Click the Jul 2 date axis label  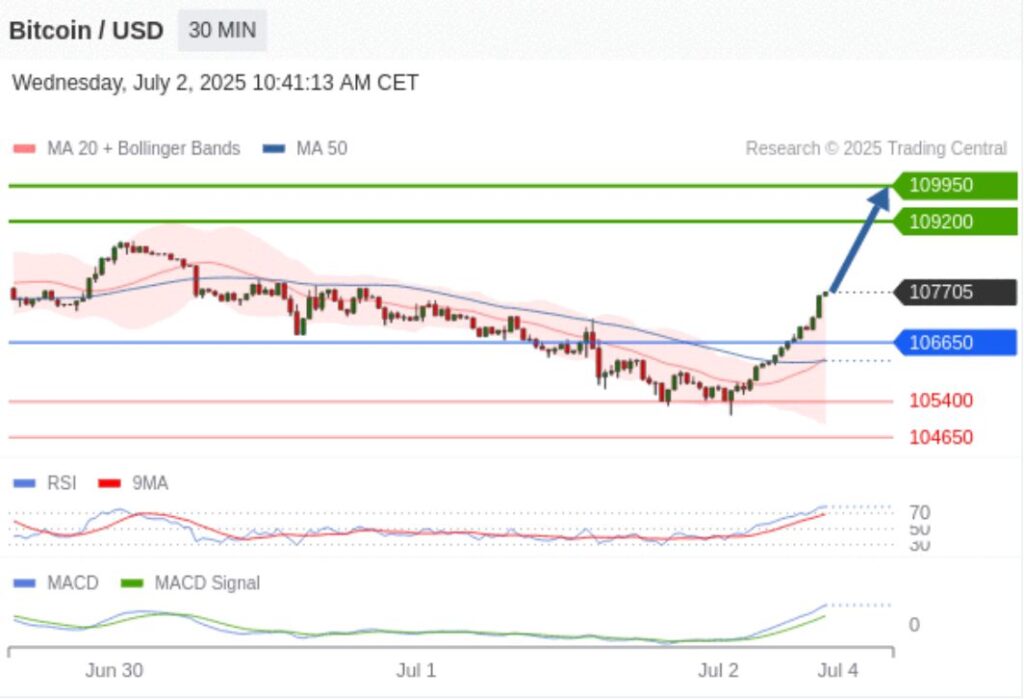(718, 670)
